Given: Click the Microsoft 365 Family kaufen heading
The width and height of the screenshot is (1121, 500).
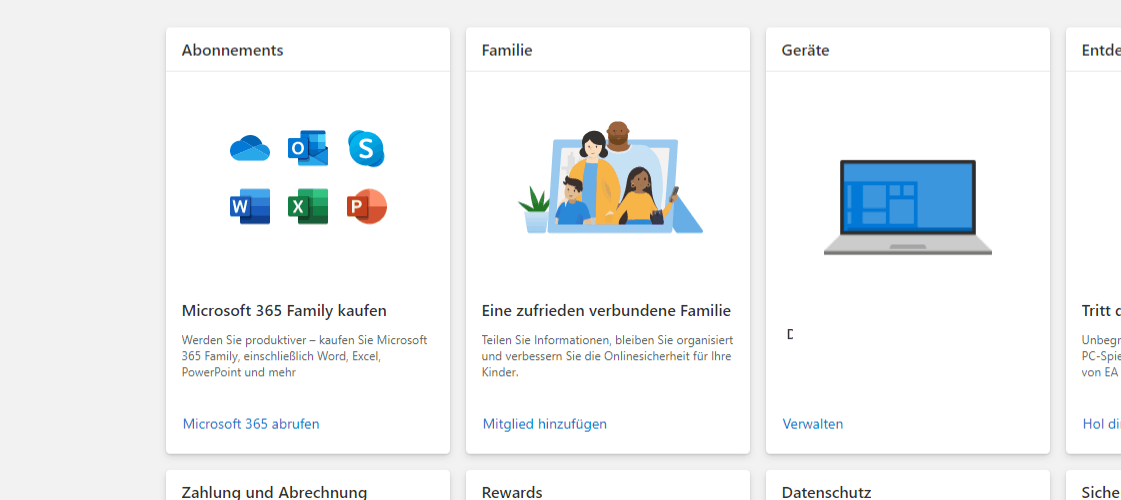Looking at the screenshot, I should (x=285, y=310).
